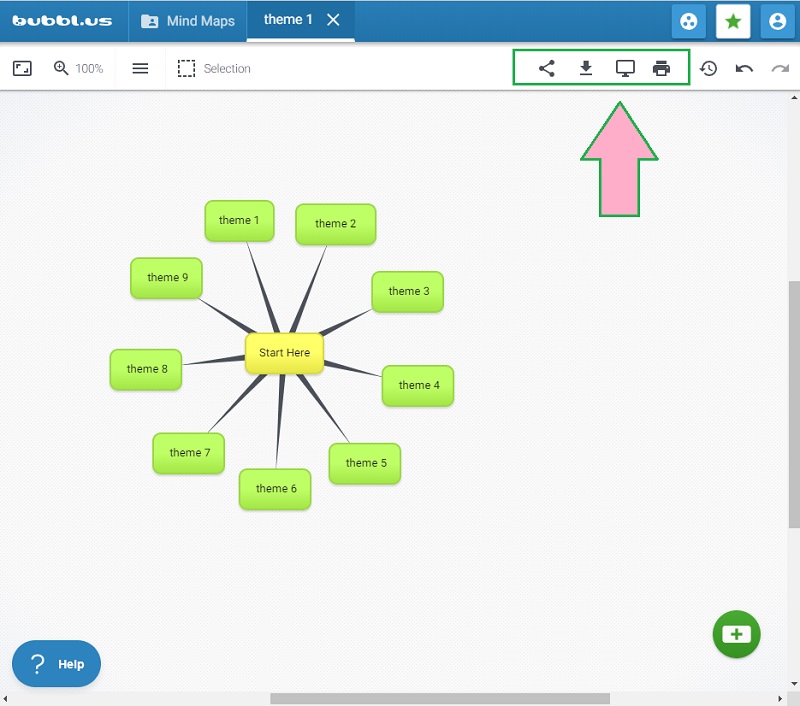Click the horizontal scrollbar thumb

tap(440, 698)
